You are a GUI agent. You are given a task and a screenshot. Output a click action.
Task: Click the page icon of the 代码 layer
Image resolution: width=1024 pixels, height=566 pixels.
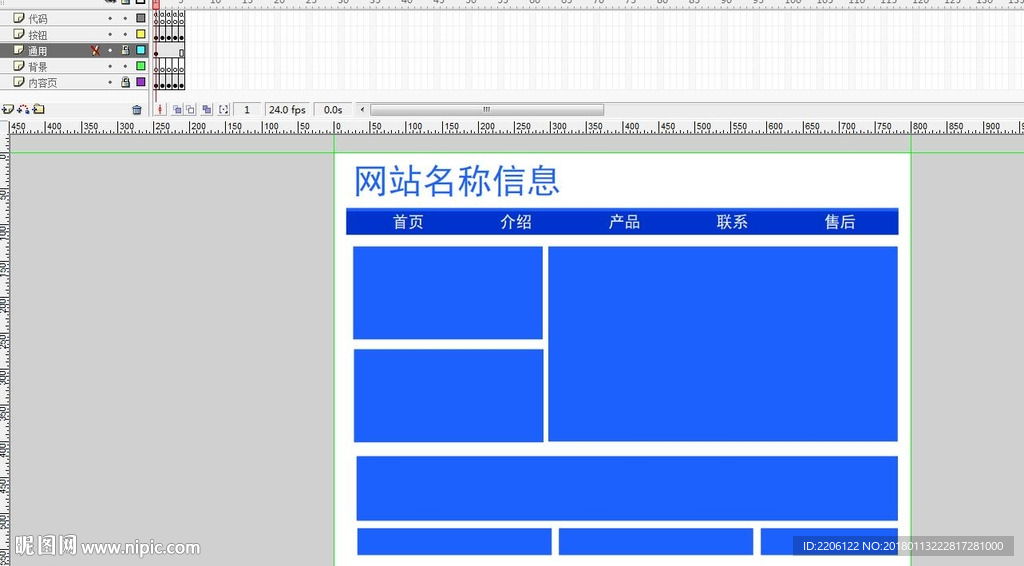coord(19,18)
